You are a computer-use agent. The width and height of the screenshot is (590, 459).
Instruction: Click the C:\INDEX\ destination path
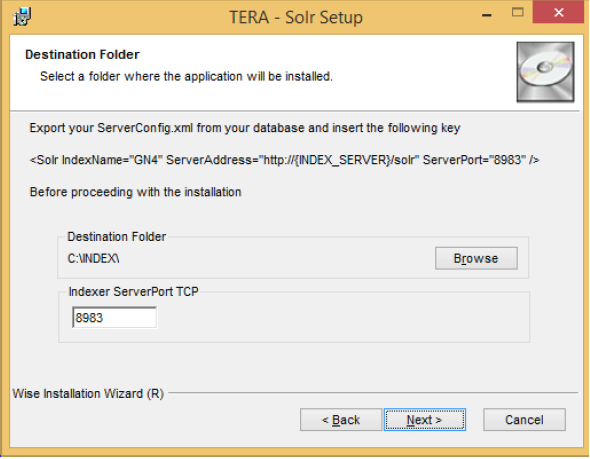click(93, 259)
